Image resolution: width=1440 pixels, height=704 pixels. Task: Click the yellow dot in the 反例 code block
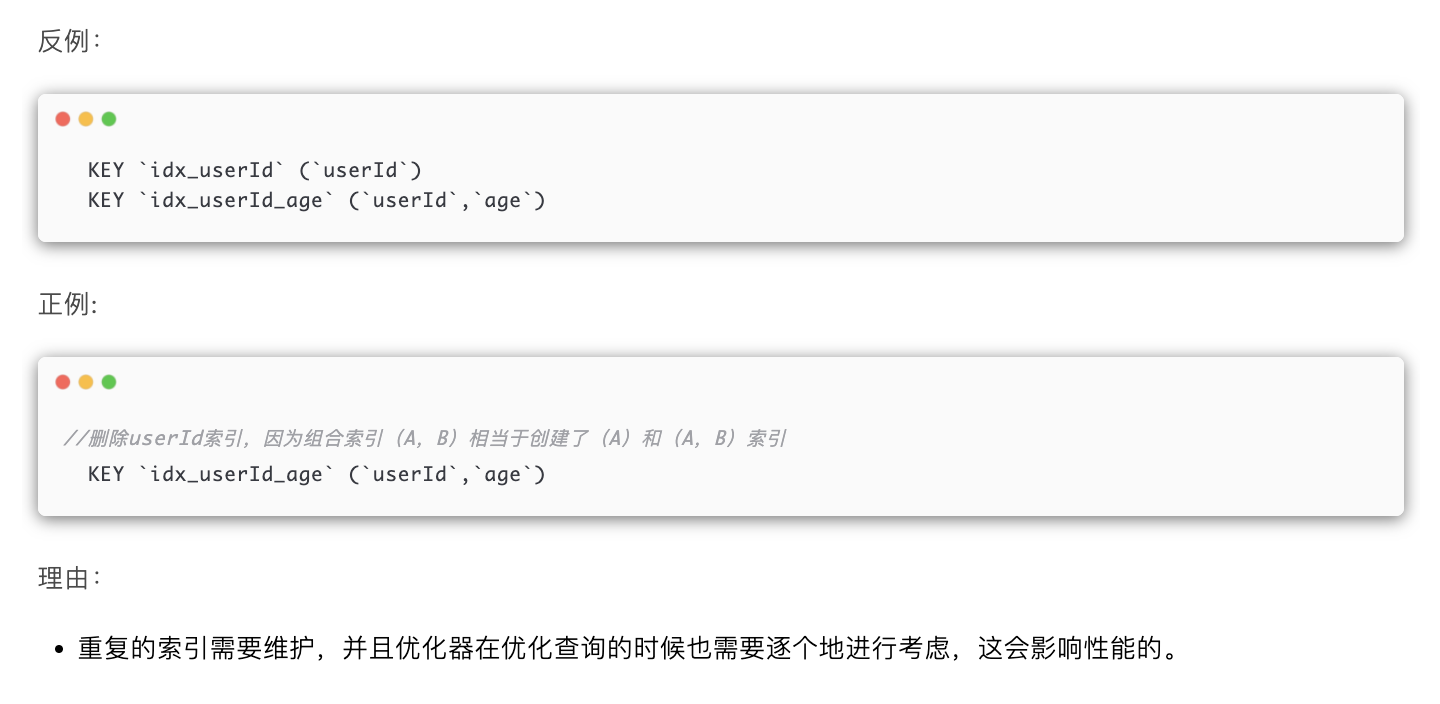coord(86,119)
